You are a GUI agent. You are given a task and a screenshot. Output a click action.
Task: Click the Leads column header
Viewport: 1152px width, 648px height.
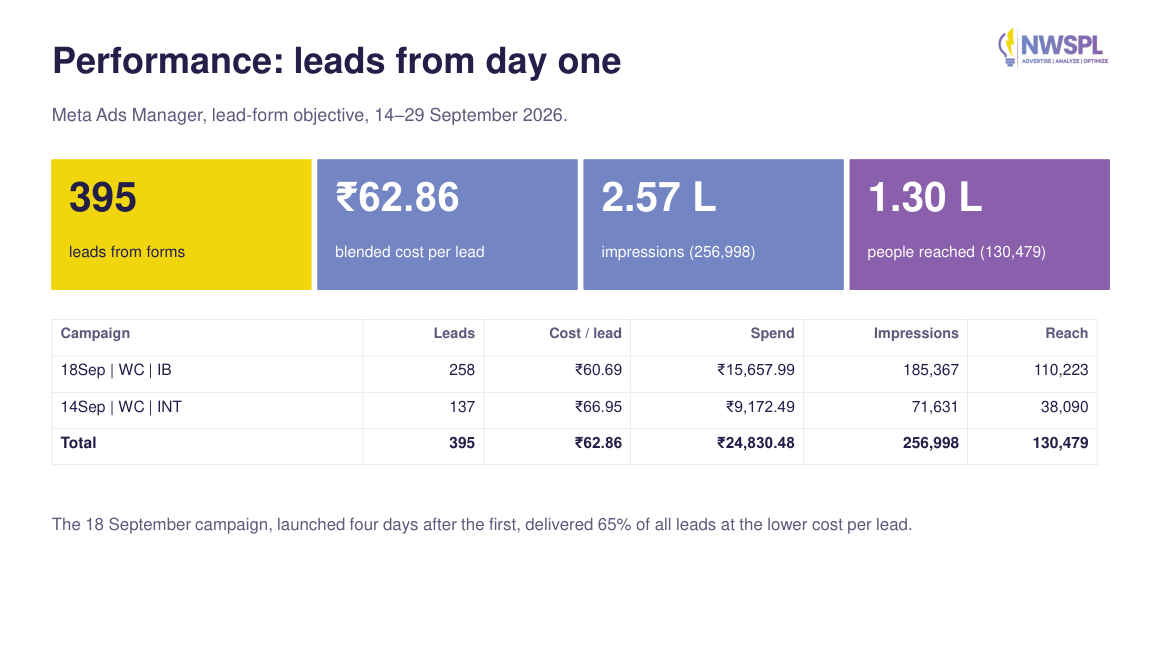point(454,334)
